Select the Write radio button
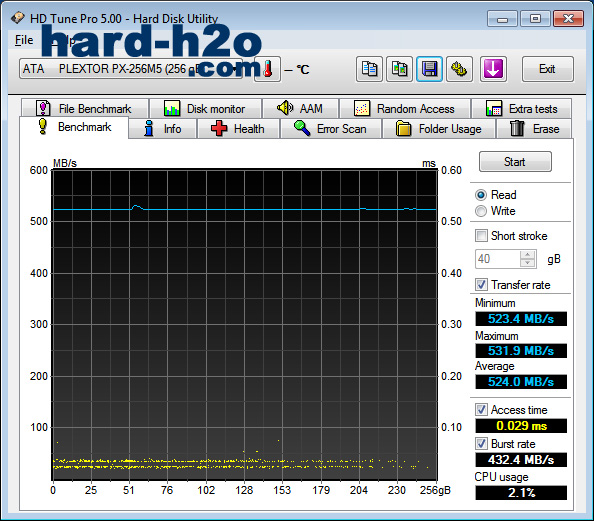Viewport: 594px width, 521px height. (x=481, y=211)
